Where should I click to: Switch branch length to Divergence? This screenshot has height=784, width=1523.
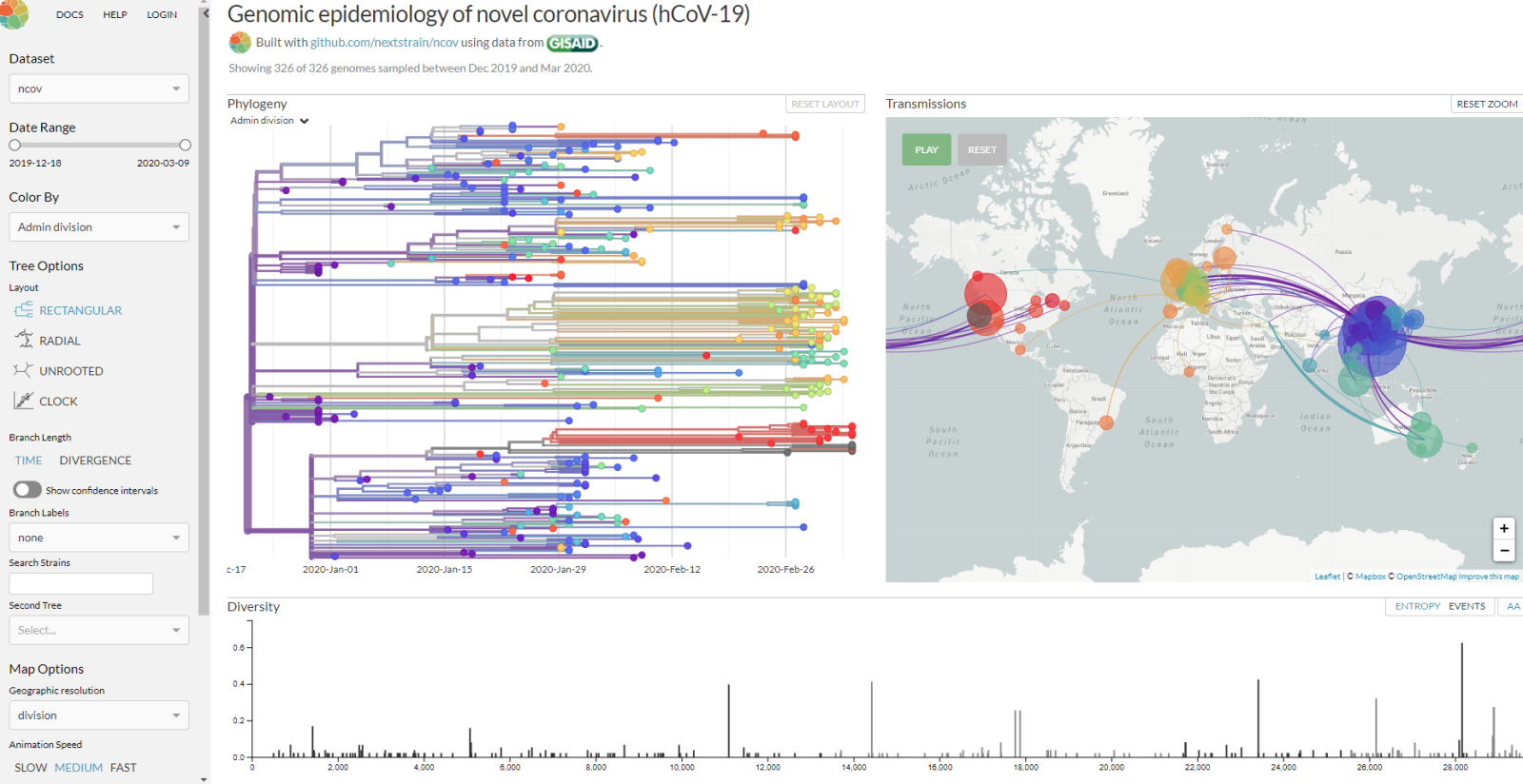click(x=95, y=461)
